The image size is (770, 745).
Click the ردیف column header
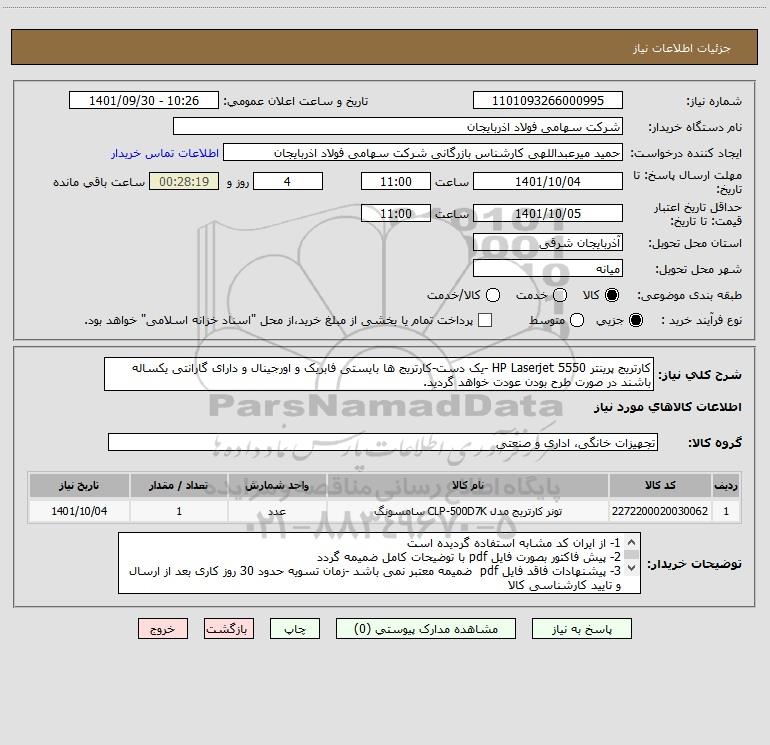[x=726, y=486]
